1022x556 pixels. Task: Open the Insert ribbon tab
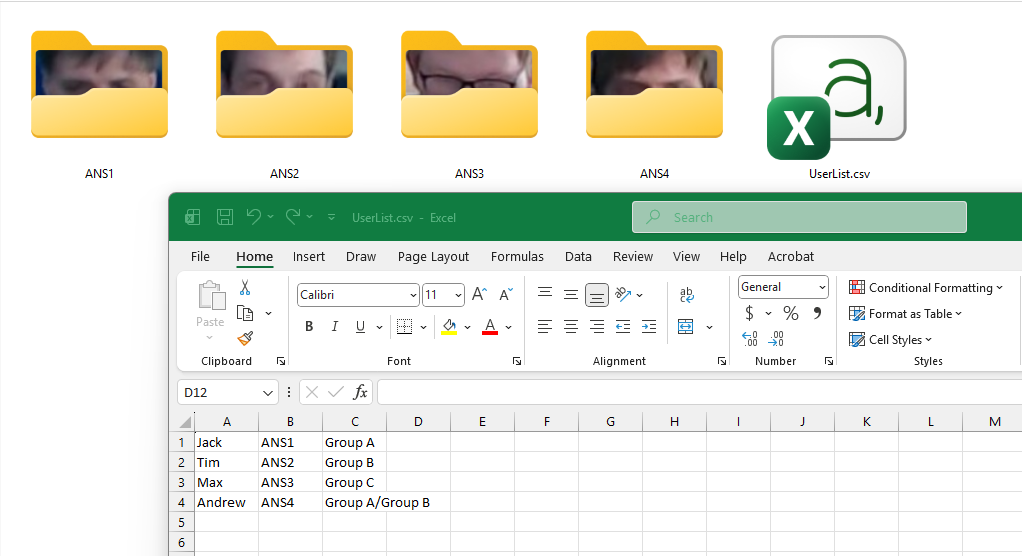point(308,257)
